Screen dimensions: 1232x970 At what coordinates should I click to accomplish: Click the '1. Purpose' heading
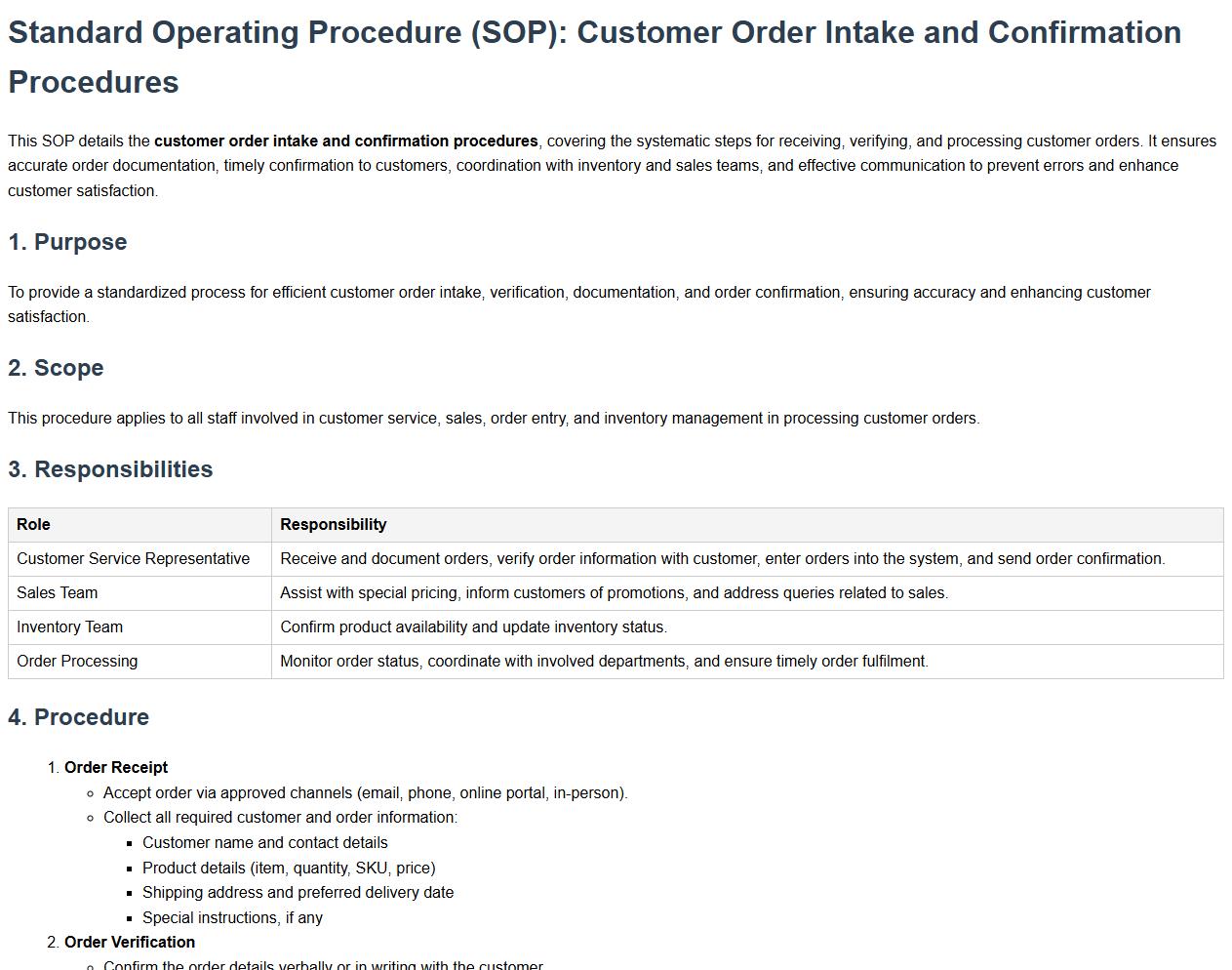pyautogui.click(x=67, y=242)
